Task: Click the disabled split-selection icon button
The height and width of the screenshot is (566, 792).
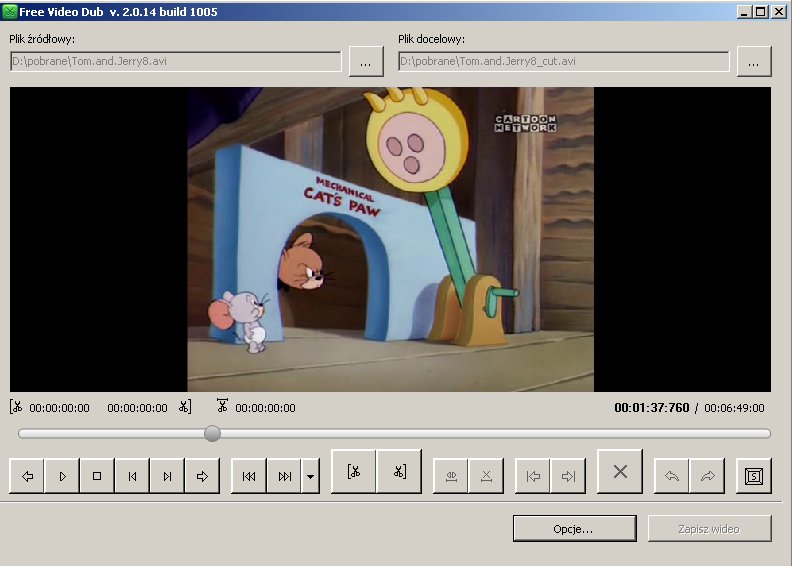Action: click(x=451, y=476)
